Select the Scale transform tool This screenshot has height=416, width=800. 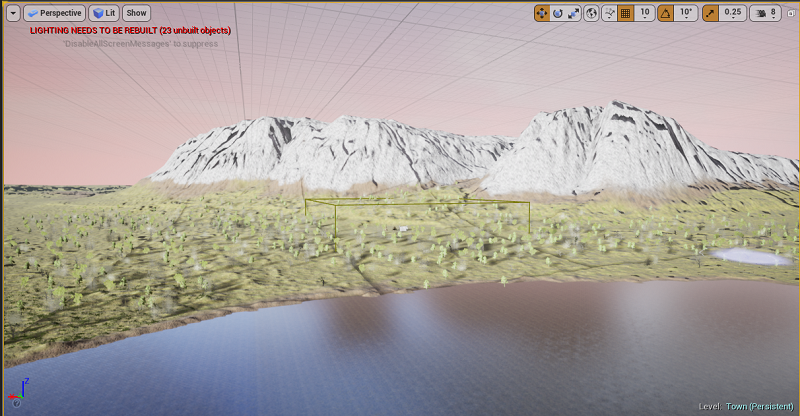(x=573, y=13)
